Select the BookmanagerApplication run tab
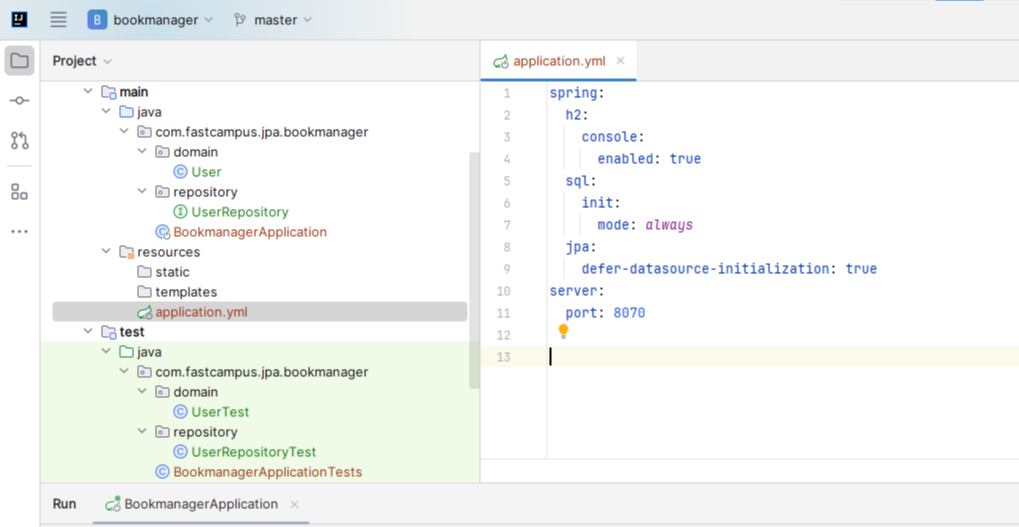The width and height of the screenshot is (1019, 527). pyautogui.click(x=201, y=504)
